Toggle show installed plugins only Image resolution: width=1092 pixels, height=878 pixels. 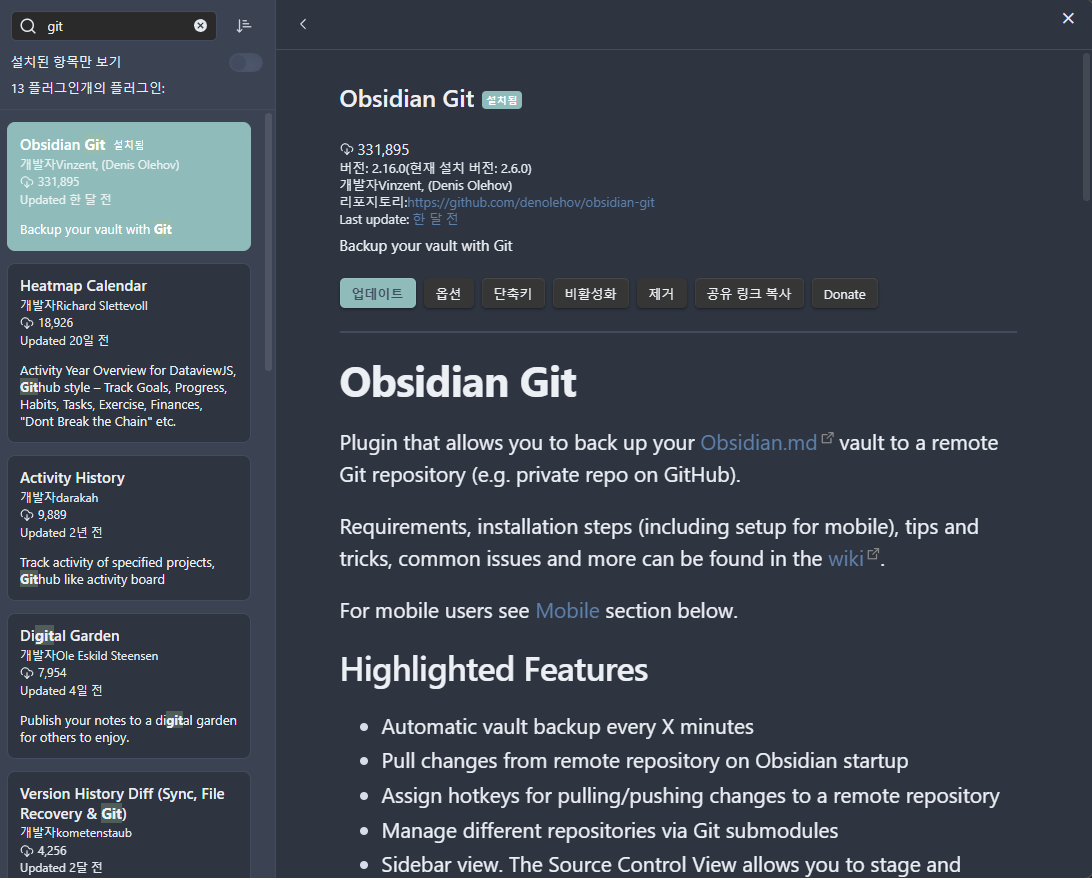[x=246, y=63]
